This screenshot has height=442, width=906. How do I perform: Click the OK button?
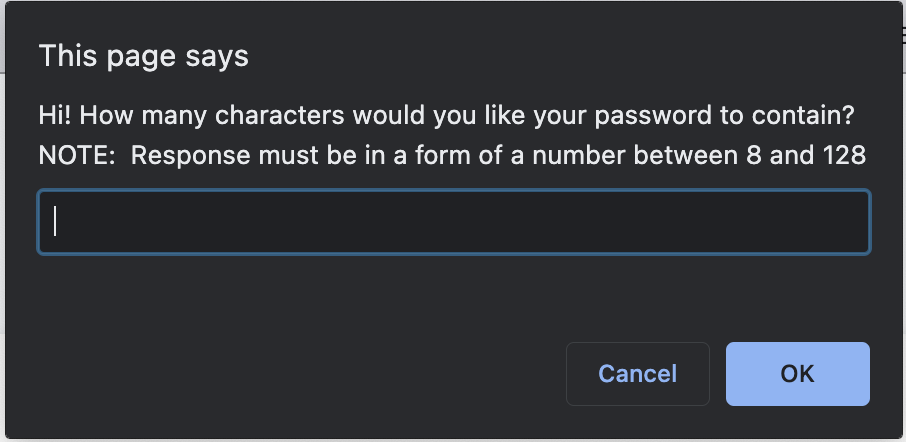coord(797,374)
